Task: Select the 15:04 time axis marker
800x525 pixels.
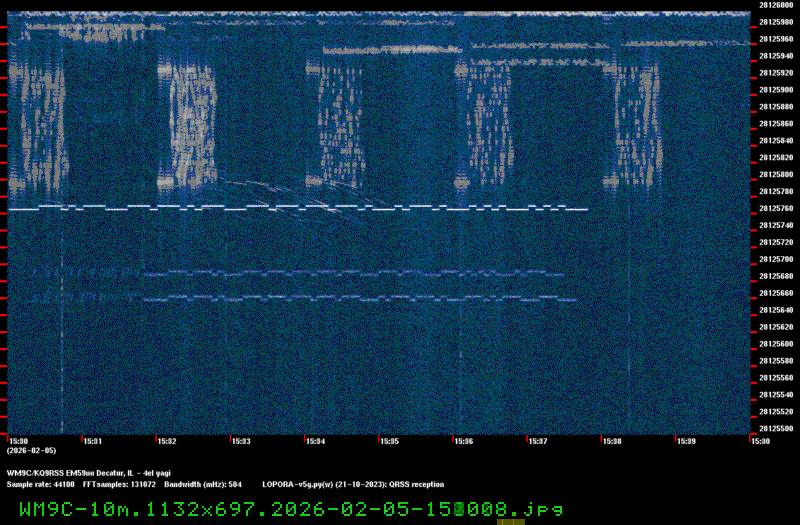Action: 315,441
